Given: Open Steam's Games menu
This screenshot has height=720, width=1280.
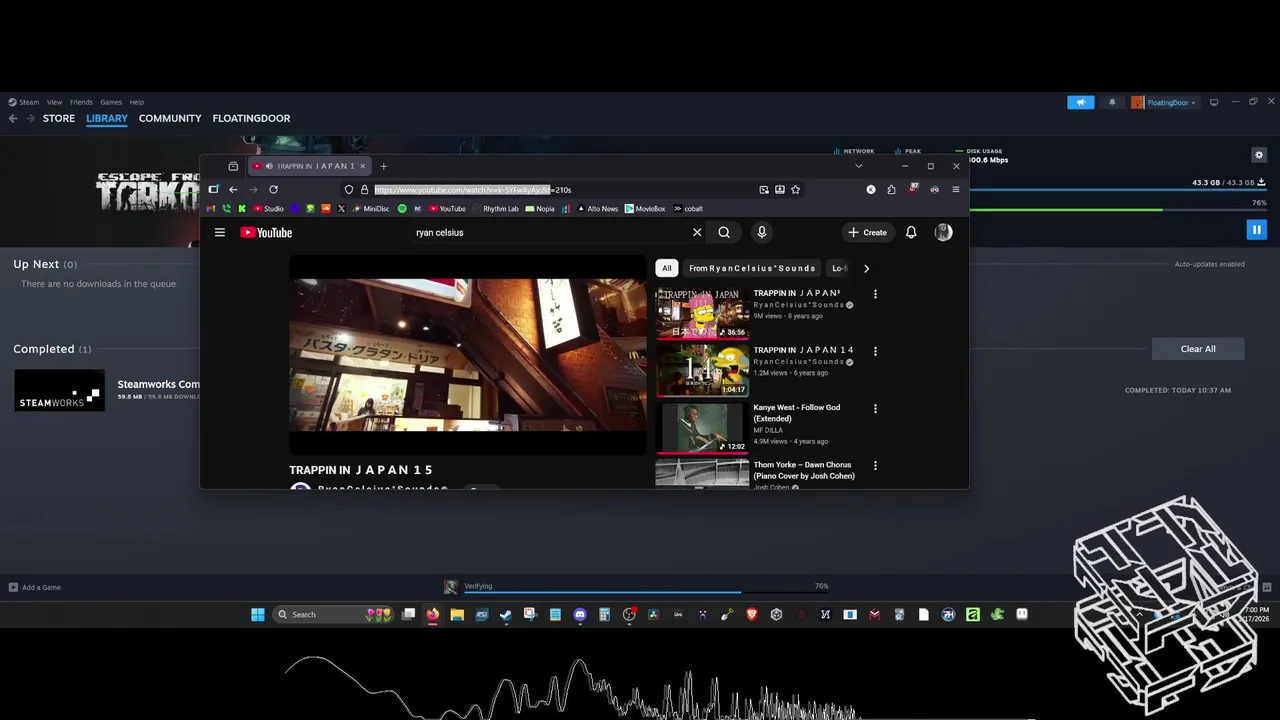Looking at the screenshot, I should [111, 102].
